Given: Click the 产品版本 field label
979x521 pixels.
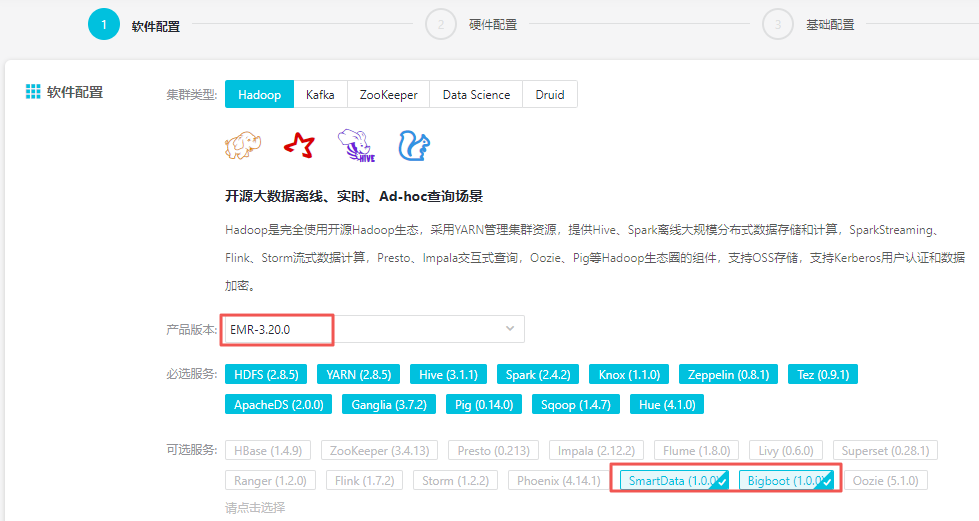Looking at the screenshot, I should point(192,329).
